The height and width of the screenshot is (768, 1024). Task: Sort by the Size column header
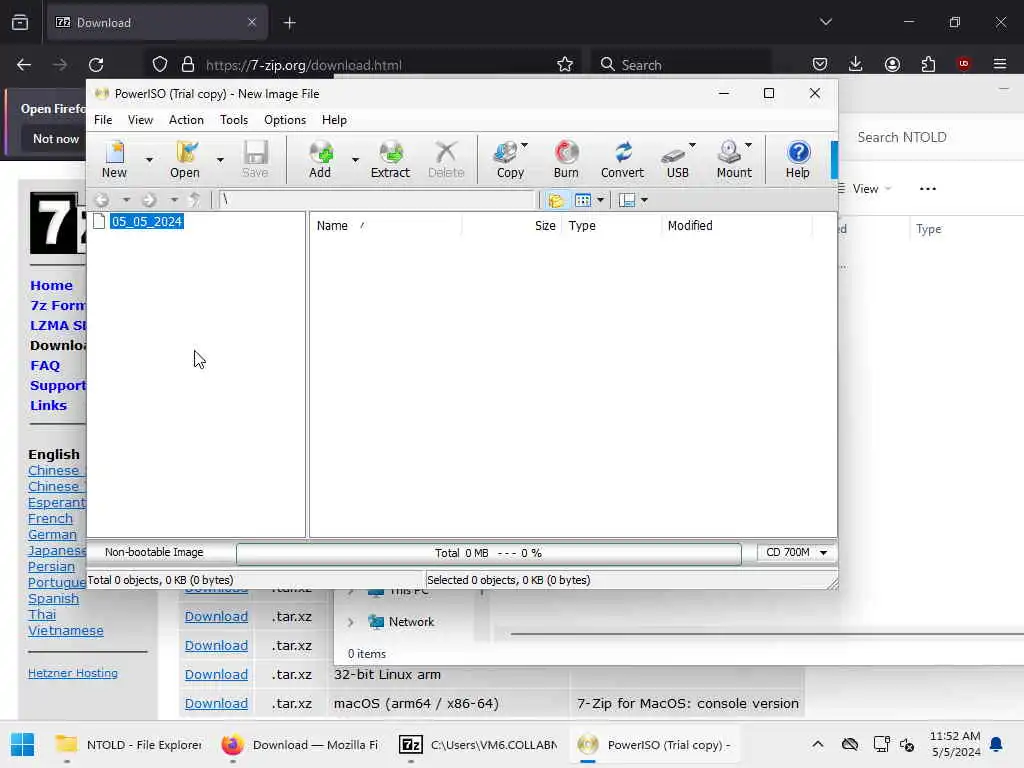click(511, 225)
